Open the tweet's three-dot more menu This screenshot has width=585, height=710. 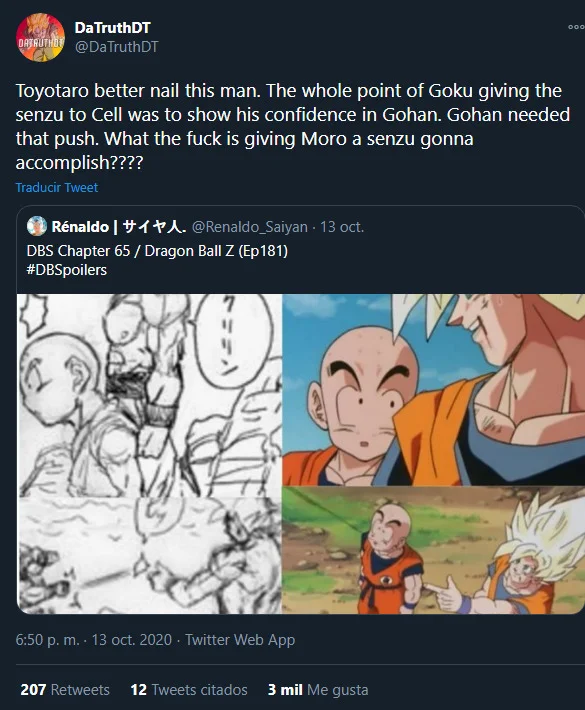pos(576,27)
